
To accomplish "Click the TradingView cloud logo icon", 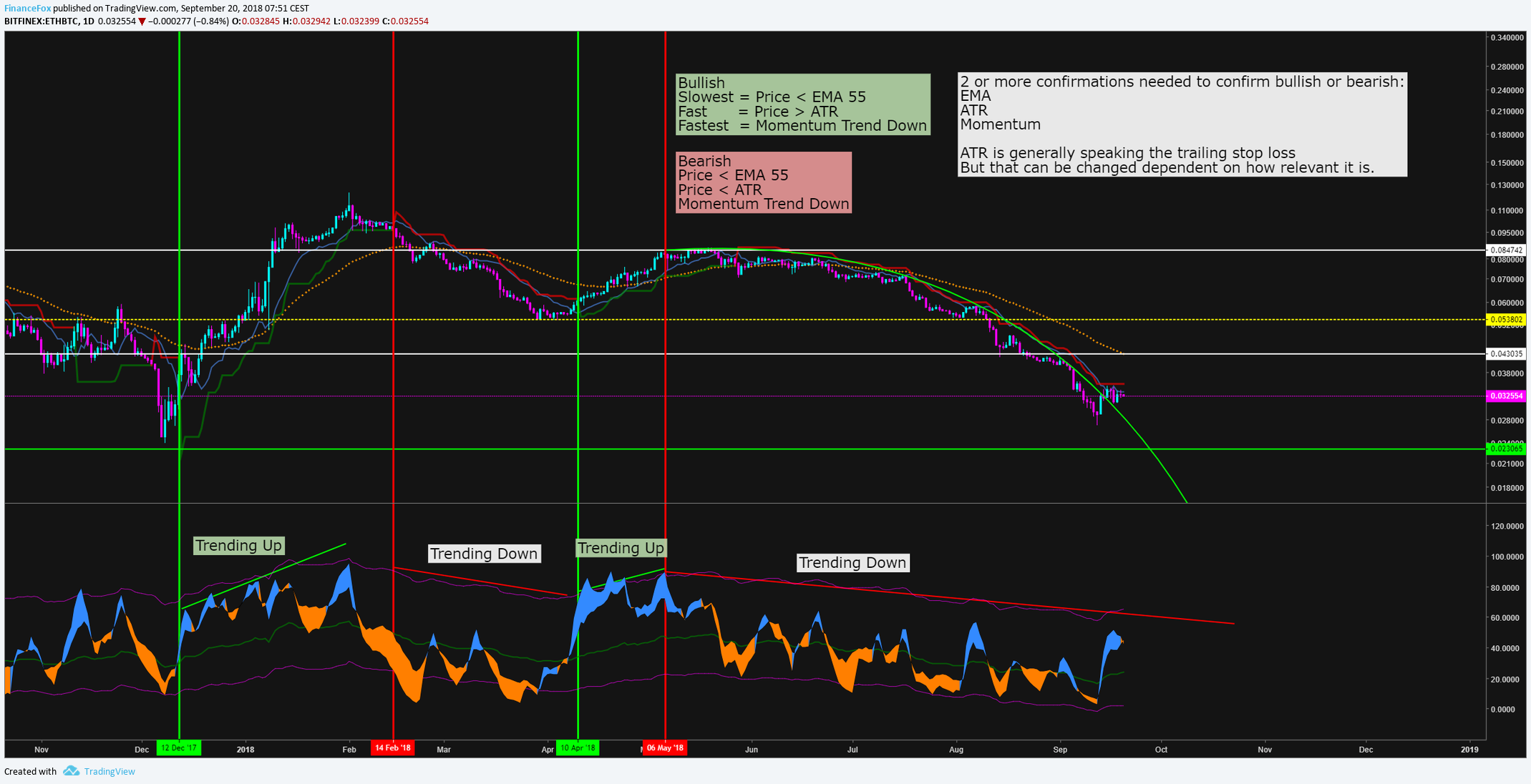I will pos(71,770).
